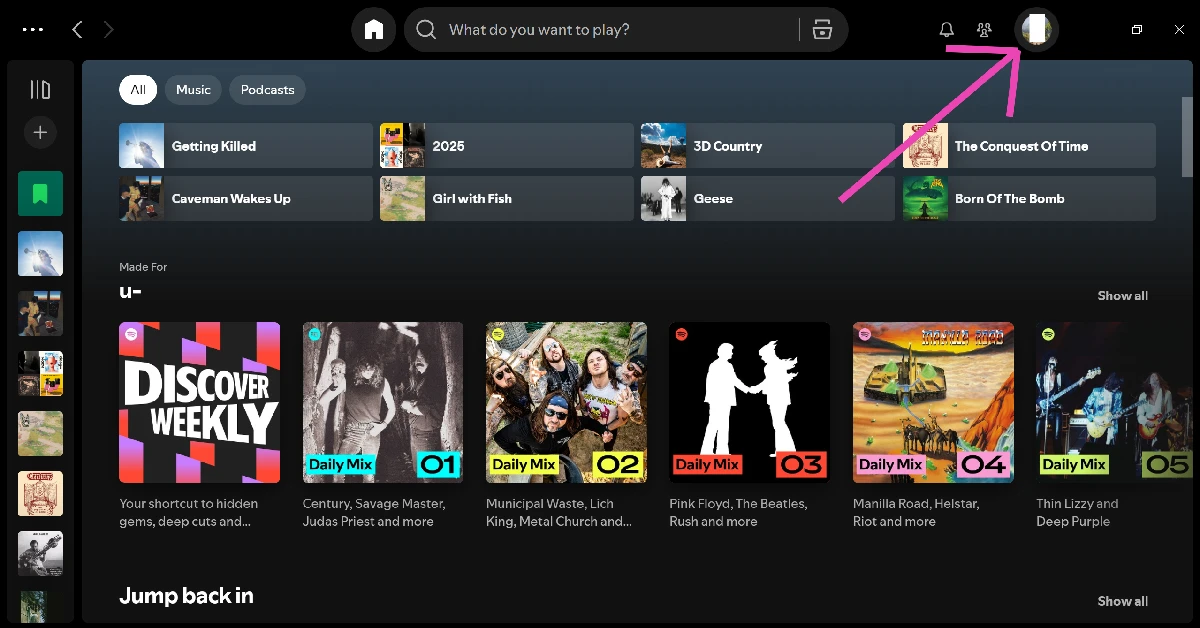The height and width of the screenshot is (628, 1200).
Task: Open the green bookmark saved episodes item
Action: (x=40, y=194)
